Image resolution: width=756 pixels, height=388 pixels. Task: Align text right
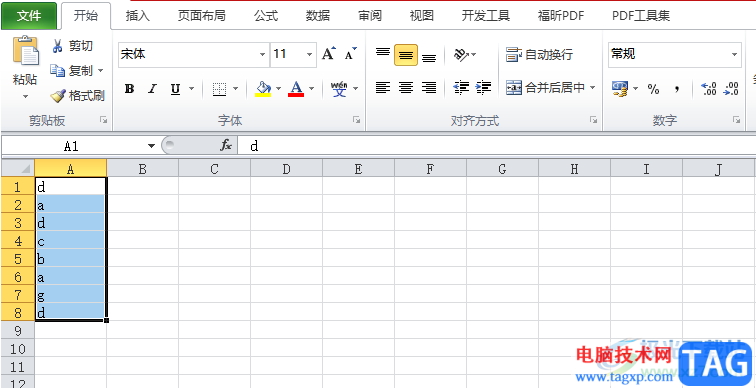tap(429, 88)
